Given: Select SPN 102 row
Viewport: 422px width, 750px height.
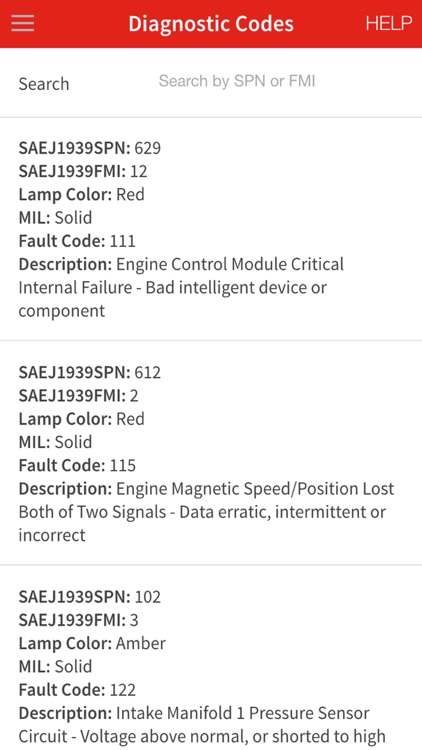Looking at the screenshot, I should (90, 596).
